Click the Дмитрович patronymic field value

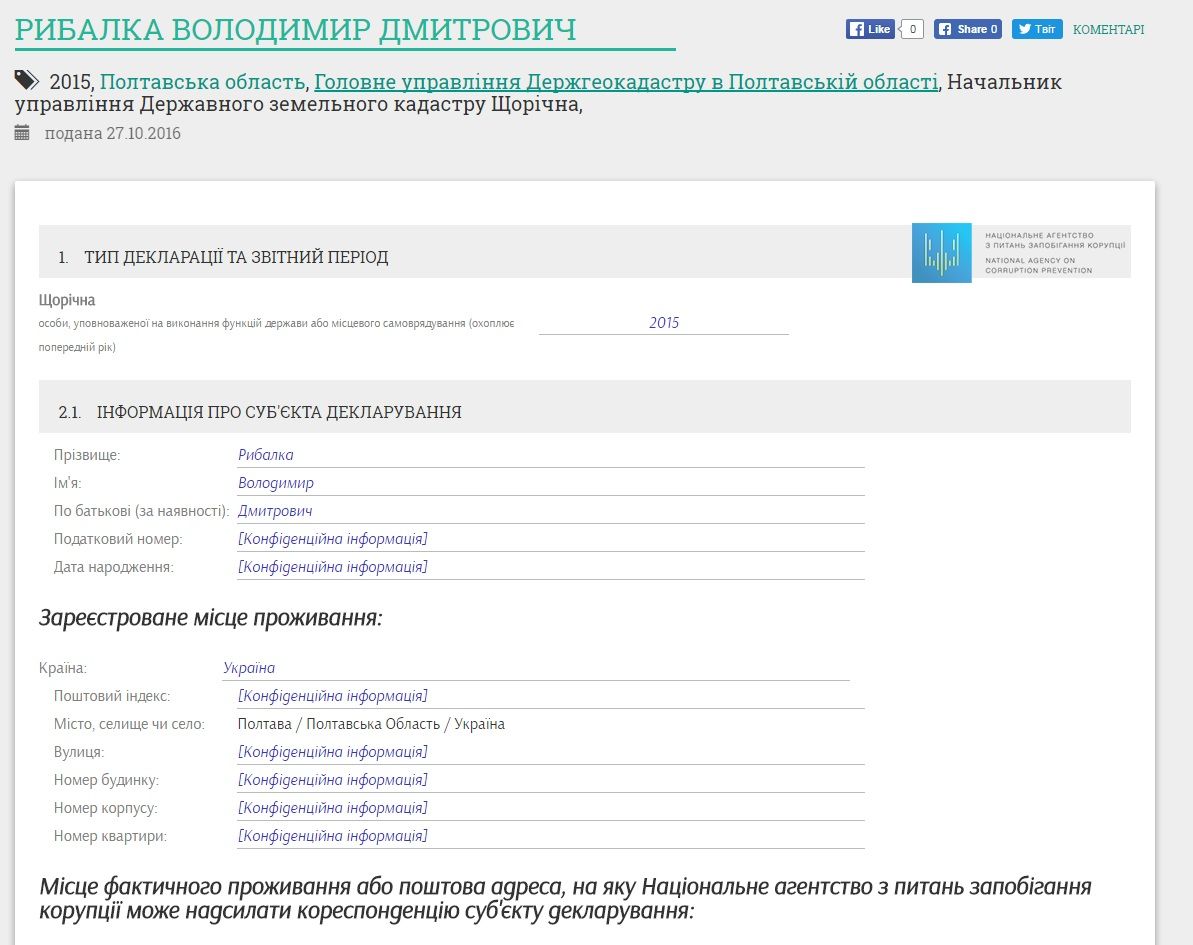(x=275, y=511)
